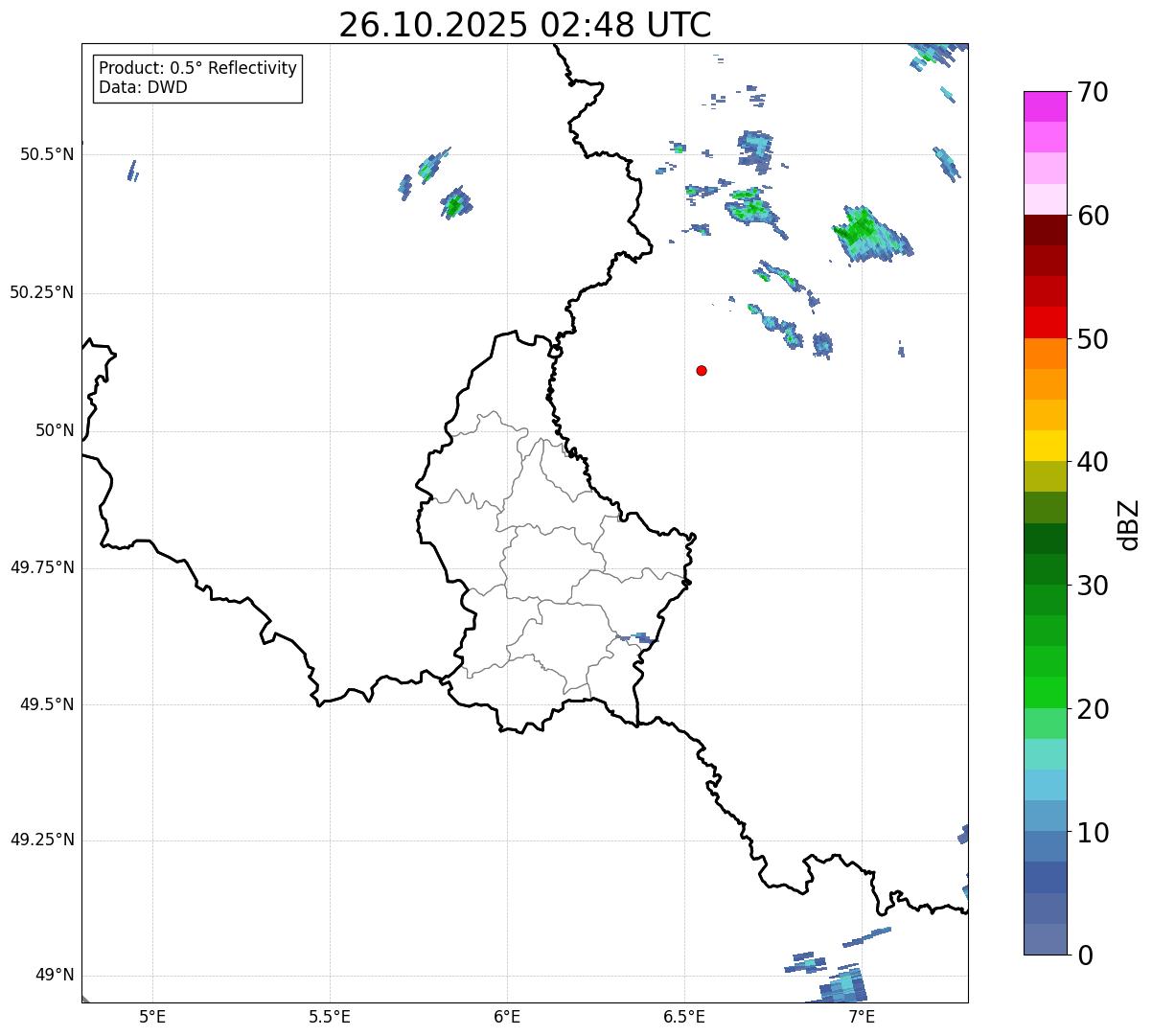
Task: Pick the dark maroon colorbar segment below 60
Action: coord(1045,230)
